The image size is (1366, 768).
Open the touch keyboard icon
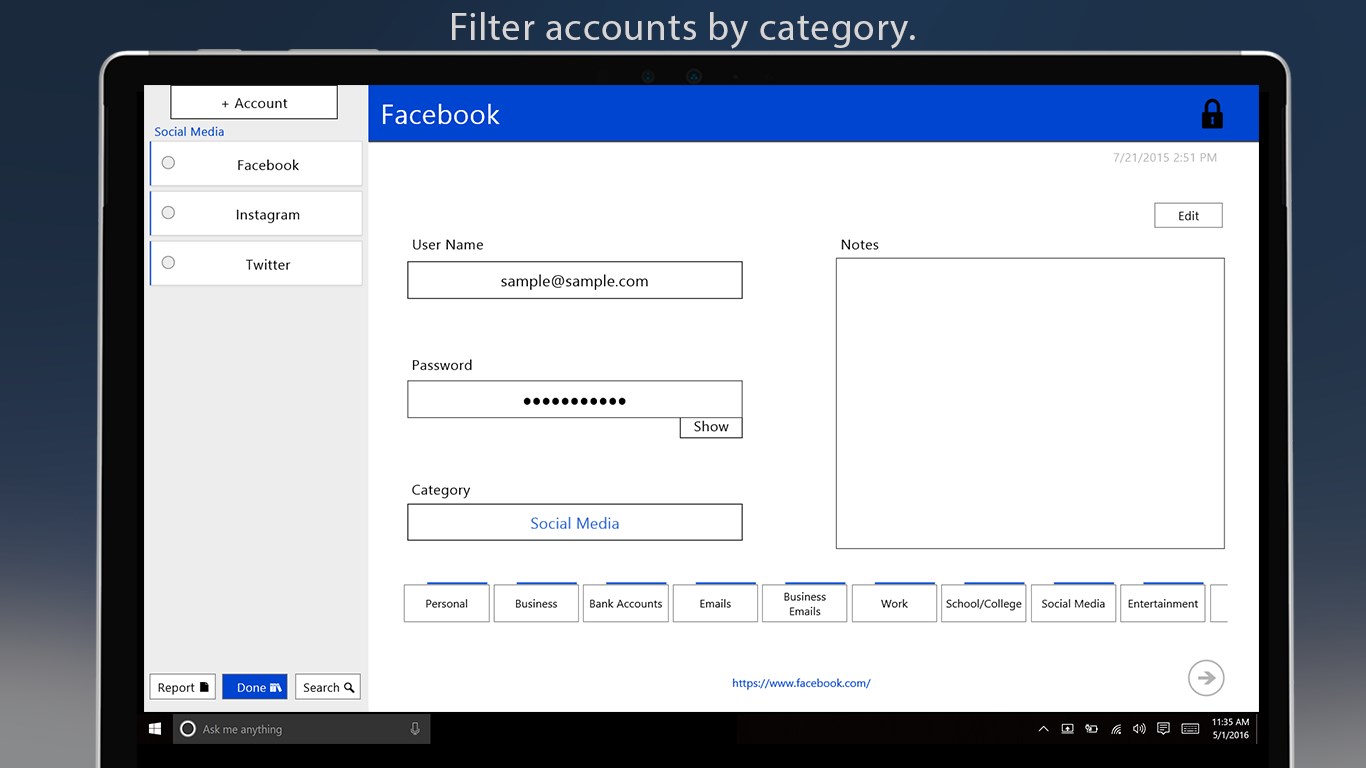[1189, 729]
